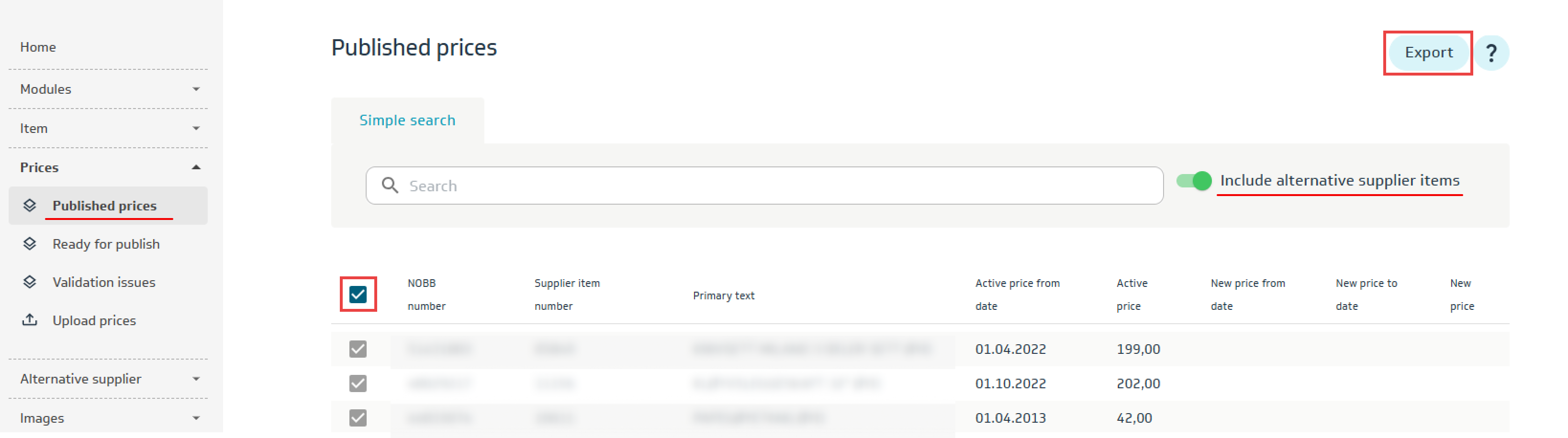Click the Published prices layers icon
The image size is (1568, 438).
[x=29, y=206]
